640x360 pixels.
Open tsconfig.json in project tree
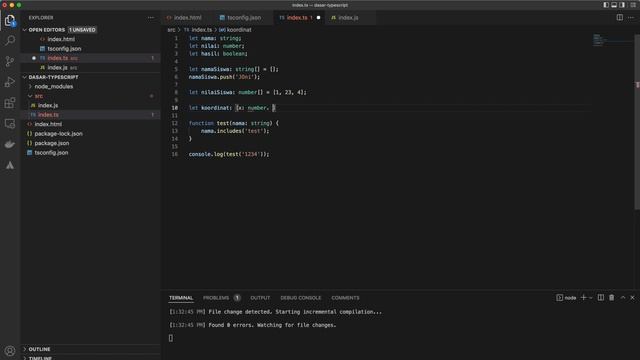click(x=51, y=152)
